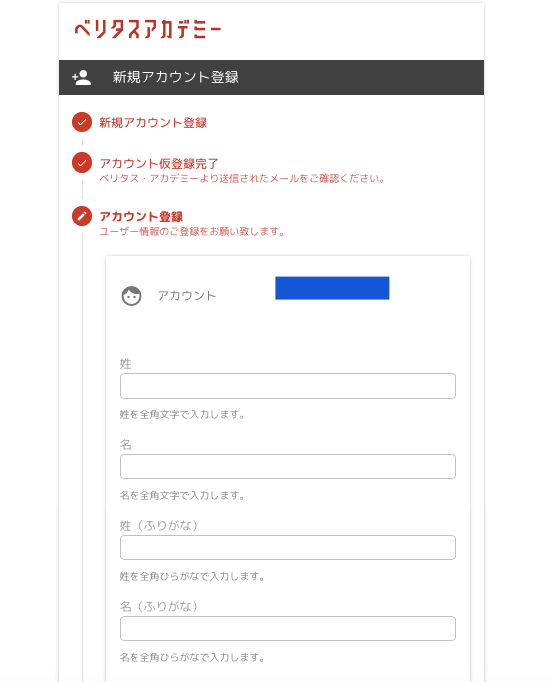Click the pencil icon for アカウント登録 step
This screenshot has width=551, height=682.
82,216
